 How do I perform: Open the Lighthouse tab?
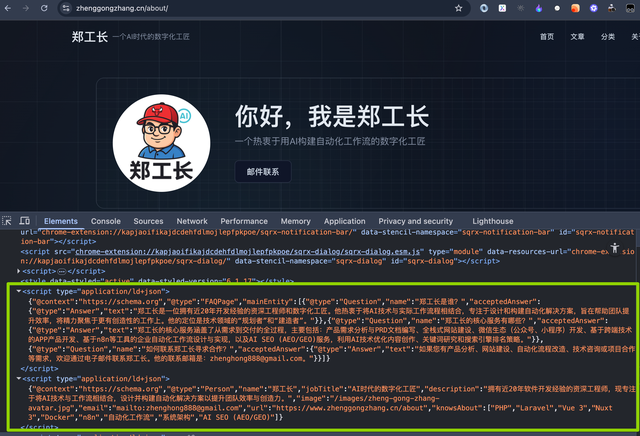pyautogui.click(x=493, y=221)
